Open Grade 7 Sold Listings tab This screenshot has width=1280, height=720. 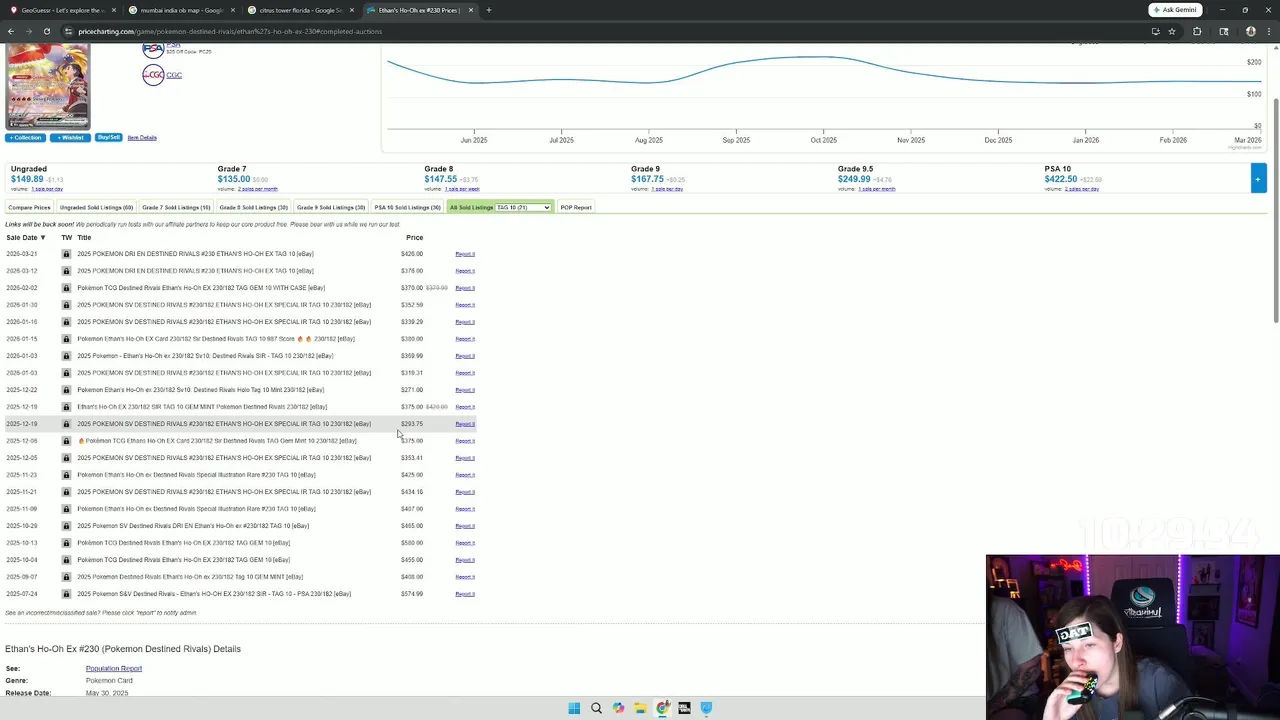(176, 207)
